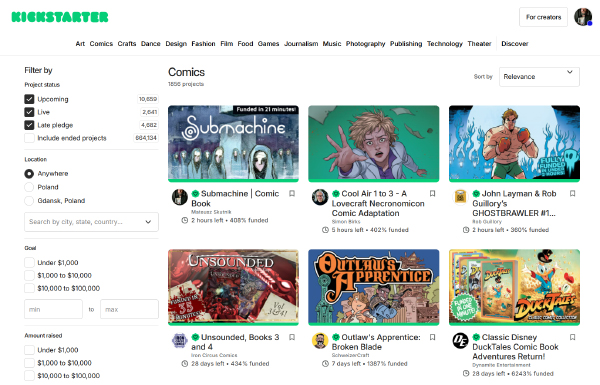This screenshot has height=385, width=600.
Task: Uncheck the Upcoming project status
Action: pyautogui.click(x=29, y=99)
